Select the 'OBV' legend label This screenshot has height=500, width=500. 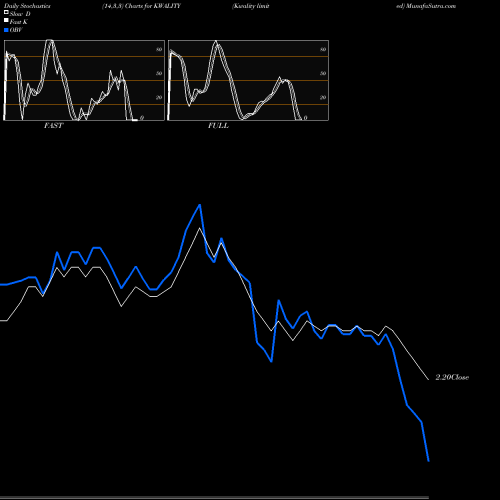[16, 30]
